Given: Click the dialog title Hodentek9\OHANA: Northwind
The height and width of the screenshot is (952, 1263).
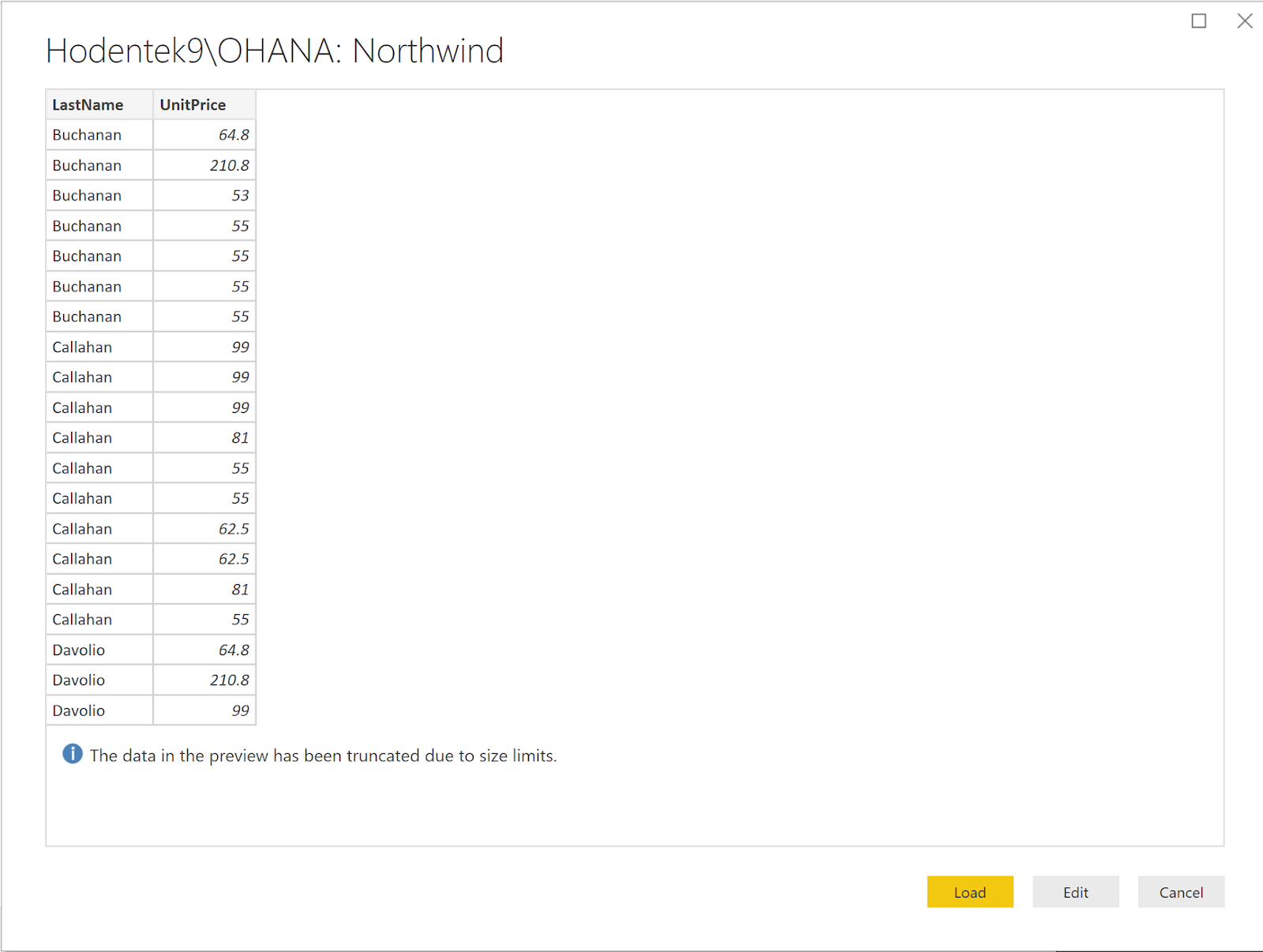Looking at the screenshot, I should pos(275,51).
